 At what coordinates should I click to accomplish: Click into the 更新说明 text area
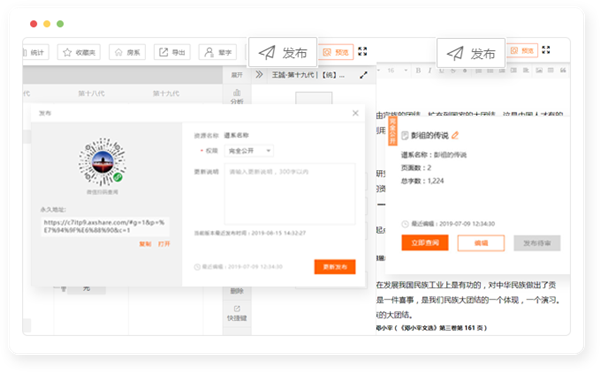[x=290, y=194]
